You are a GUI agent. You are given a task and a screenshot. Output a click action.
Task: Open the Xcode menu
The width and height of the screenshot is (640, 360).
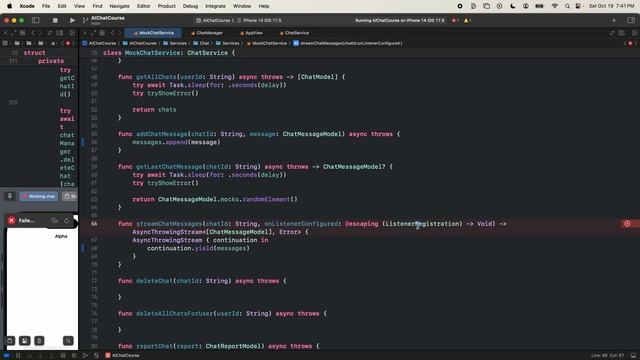point(27,6)
